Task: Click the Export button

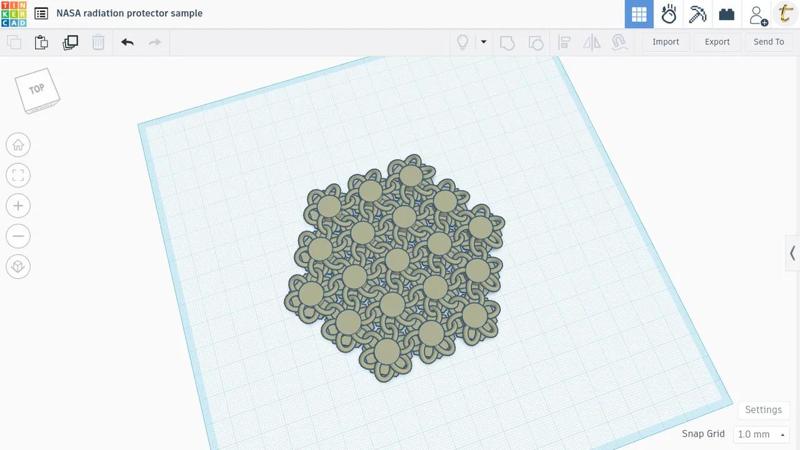Action: click(717, 42)
